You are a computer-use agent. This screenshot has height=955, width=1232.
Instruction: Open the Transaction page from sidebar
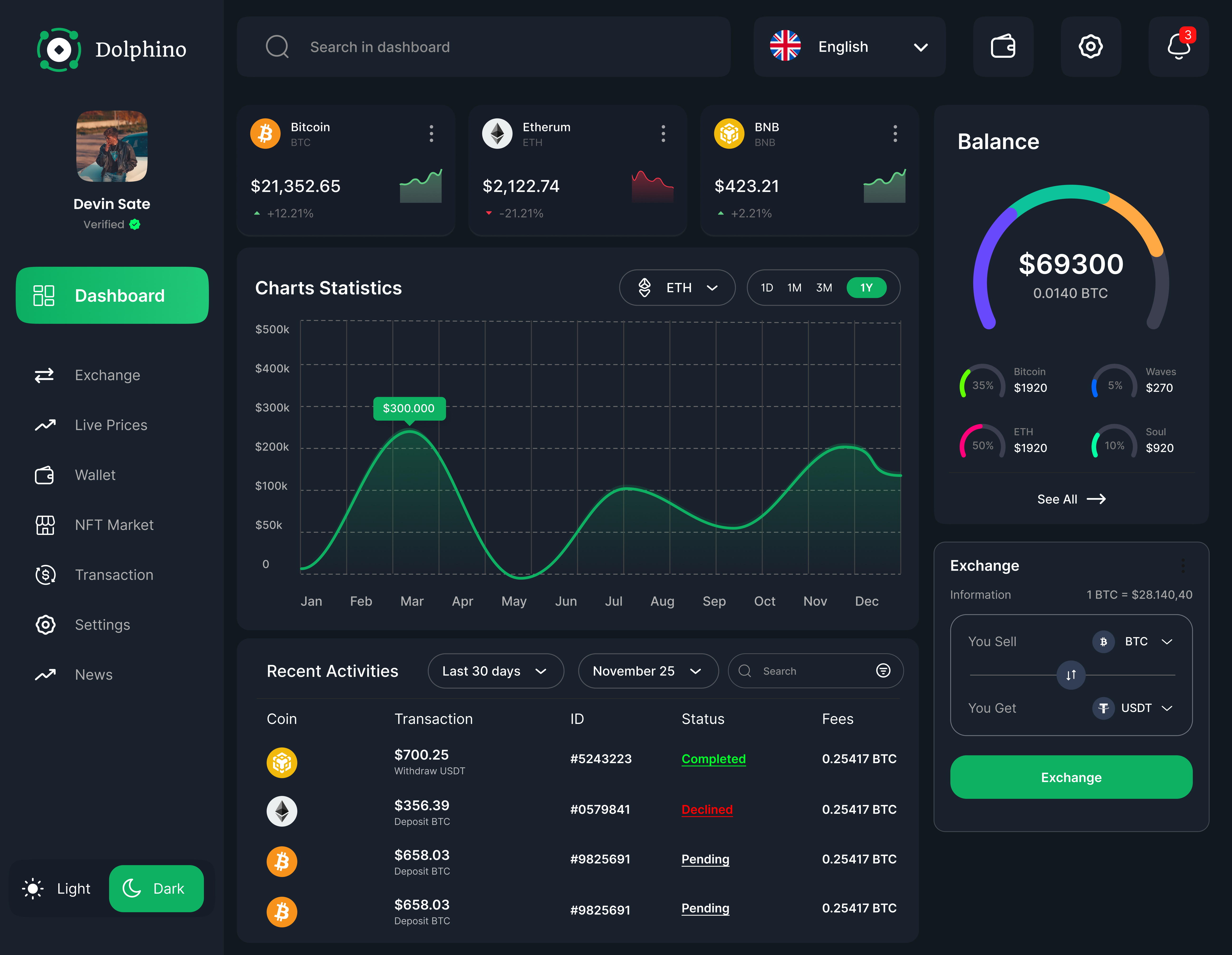114,575
